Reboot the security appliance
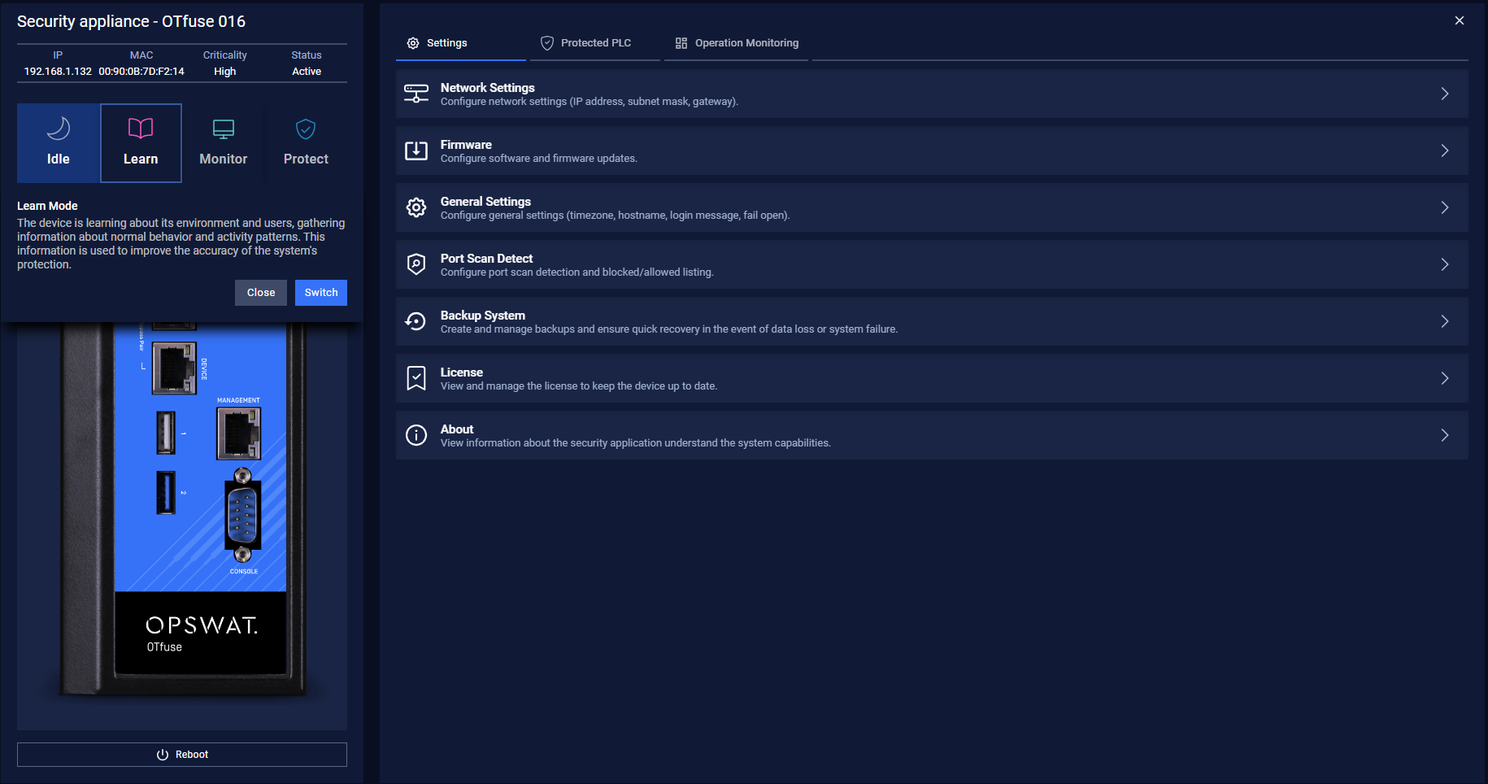Viewport: 1488px width, 784px height. coord(182,754)
